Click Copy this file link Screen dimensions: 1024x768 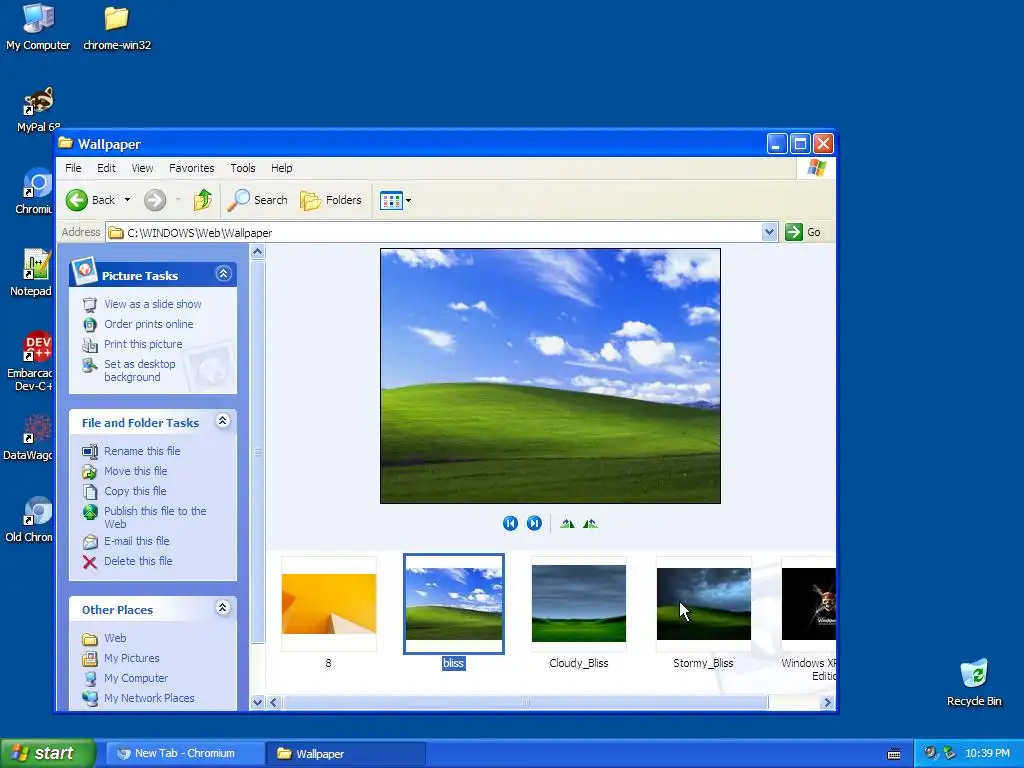coord(135,491)
